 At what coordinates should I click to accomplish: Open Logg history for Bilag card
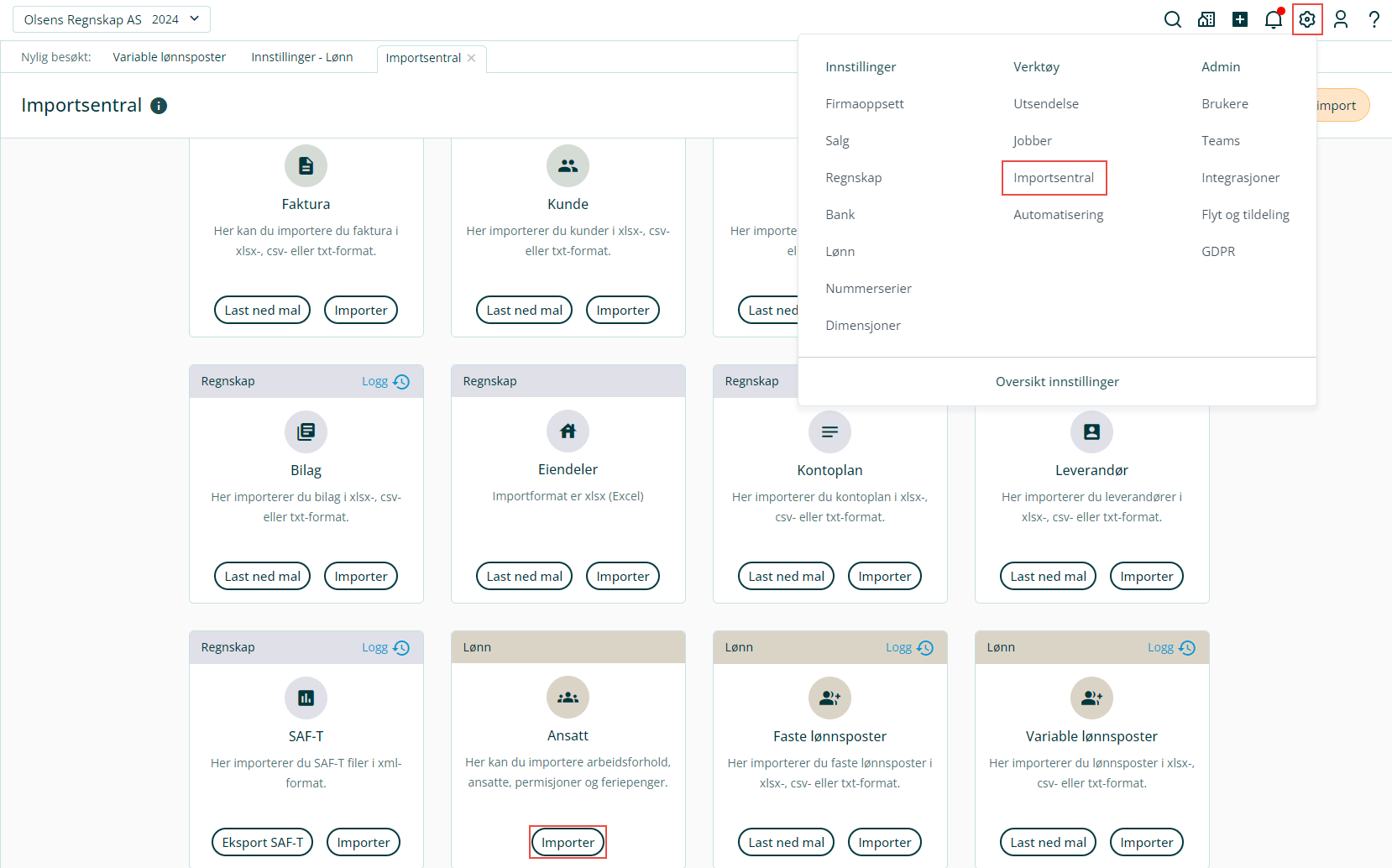[x=385, y=381]
